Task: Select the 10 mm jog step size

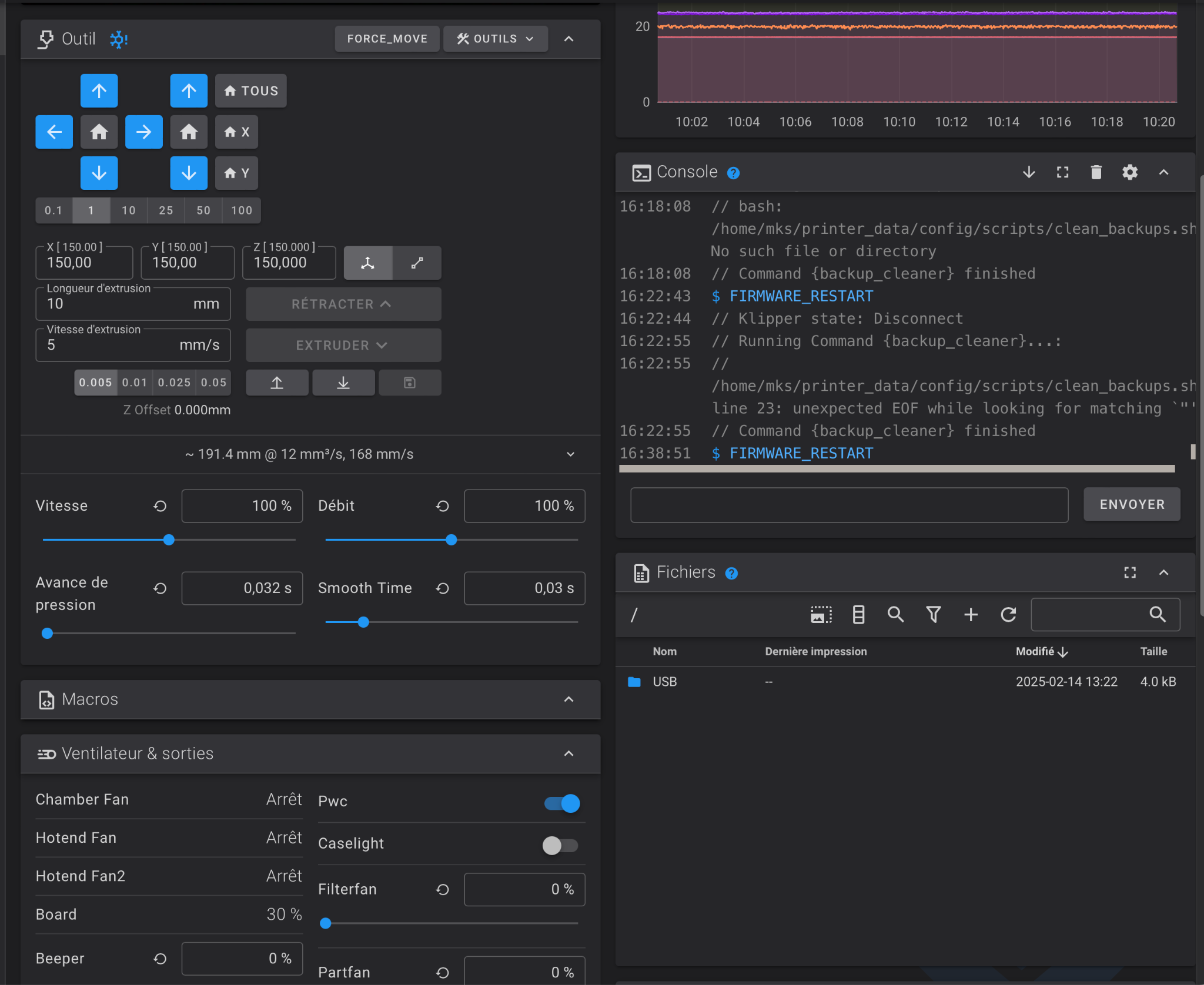Action: click(128, 210)
